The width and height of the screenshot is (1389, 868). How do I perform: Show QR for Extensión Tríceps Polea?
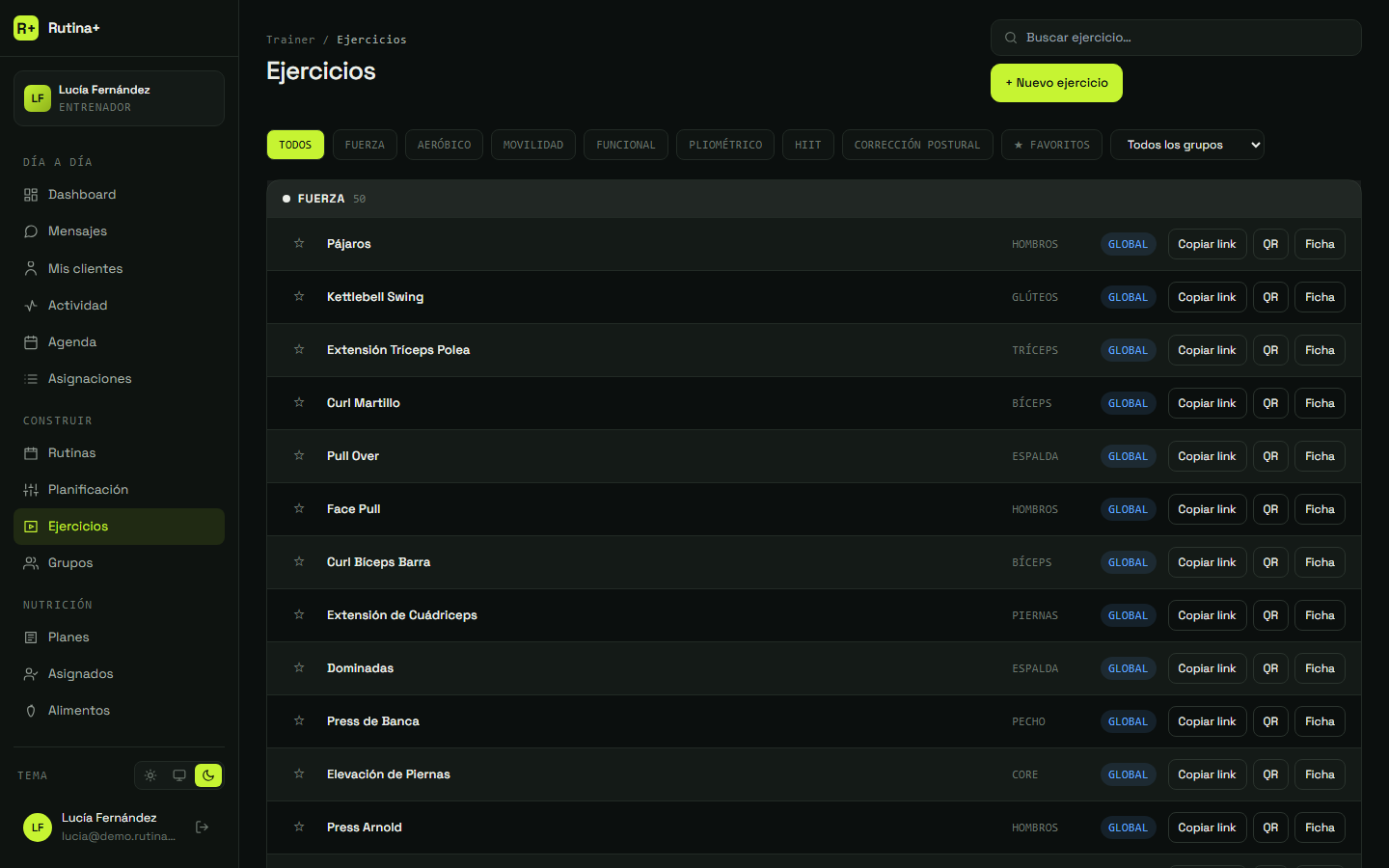1271,350
